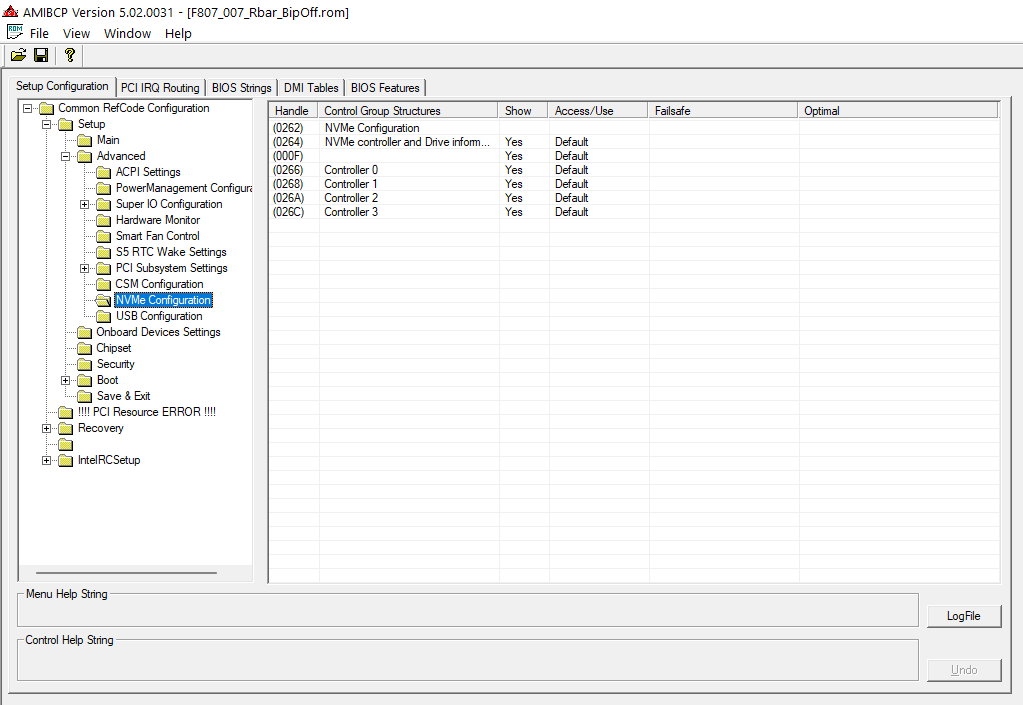Select the Controller 0 row
Image resolution: width=1023 pixels, height=705 pixels.
[634, 170]
